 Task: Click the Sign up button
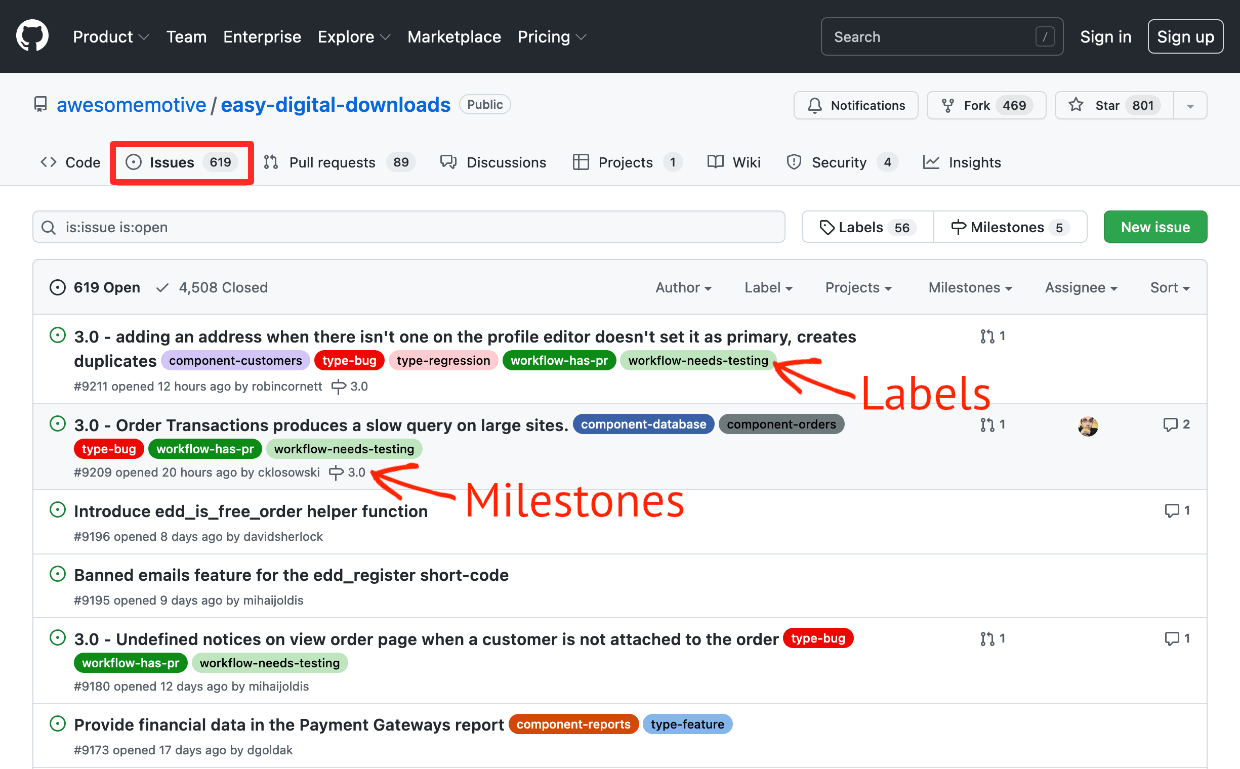pyautogui.click(x=1186, y=37)
